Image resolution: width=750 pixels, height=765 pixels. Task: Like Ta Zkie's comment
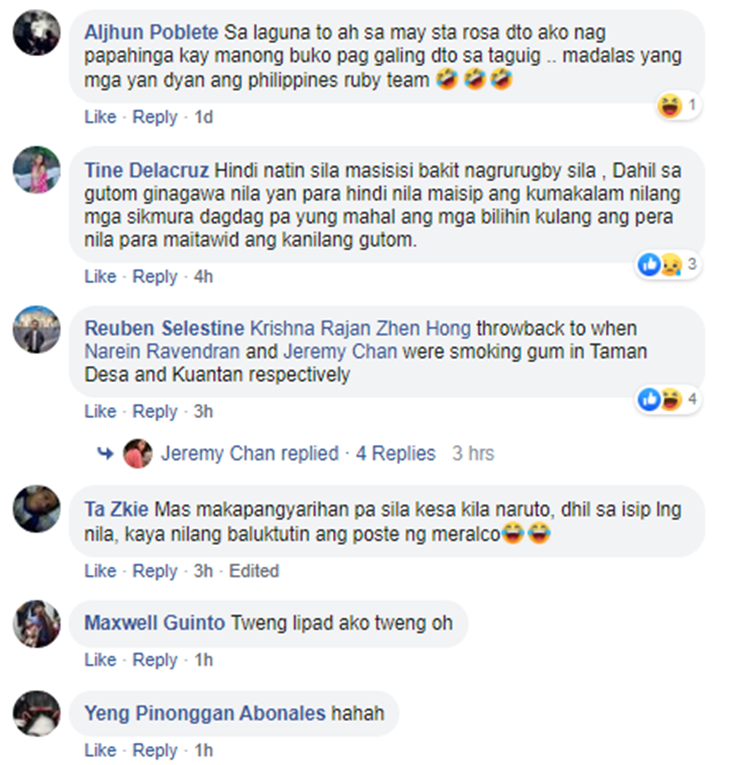tap(101, 571)
